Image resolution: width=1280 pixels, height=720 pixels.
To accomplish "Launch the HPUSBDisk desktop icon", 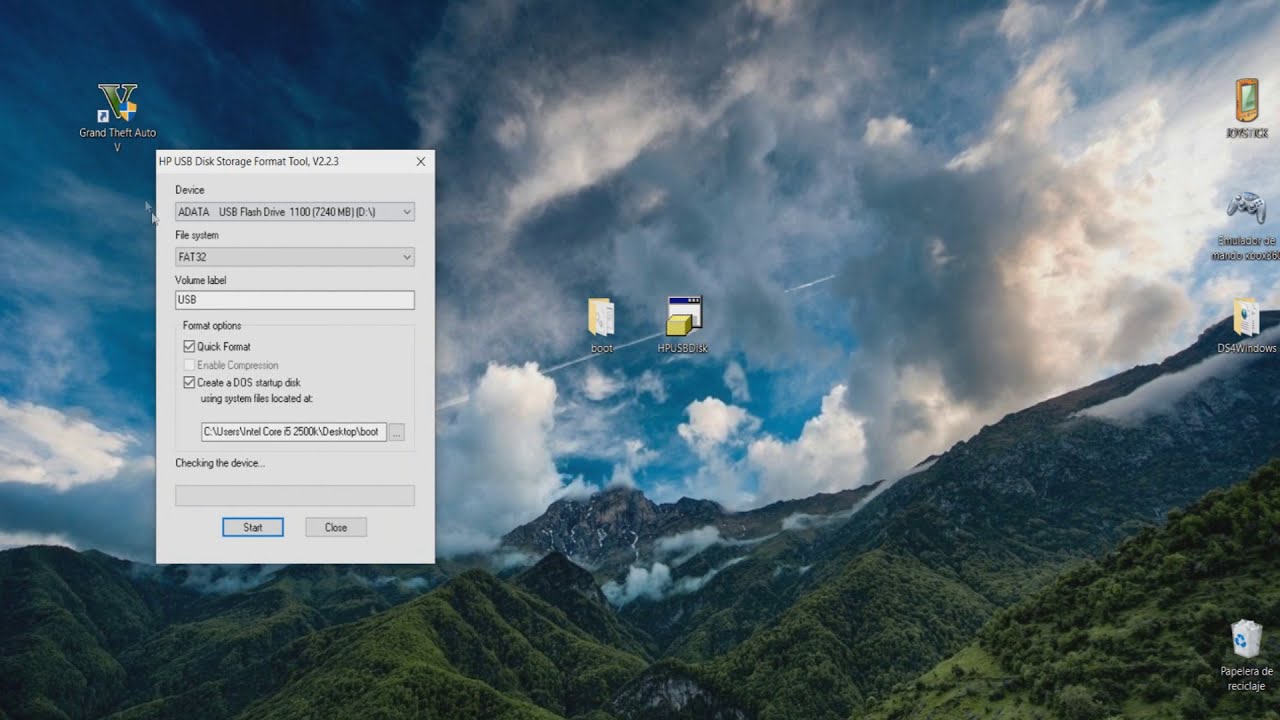I will (683, 325).
